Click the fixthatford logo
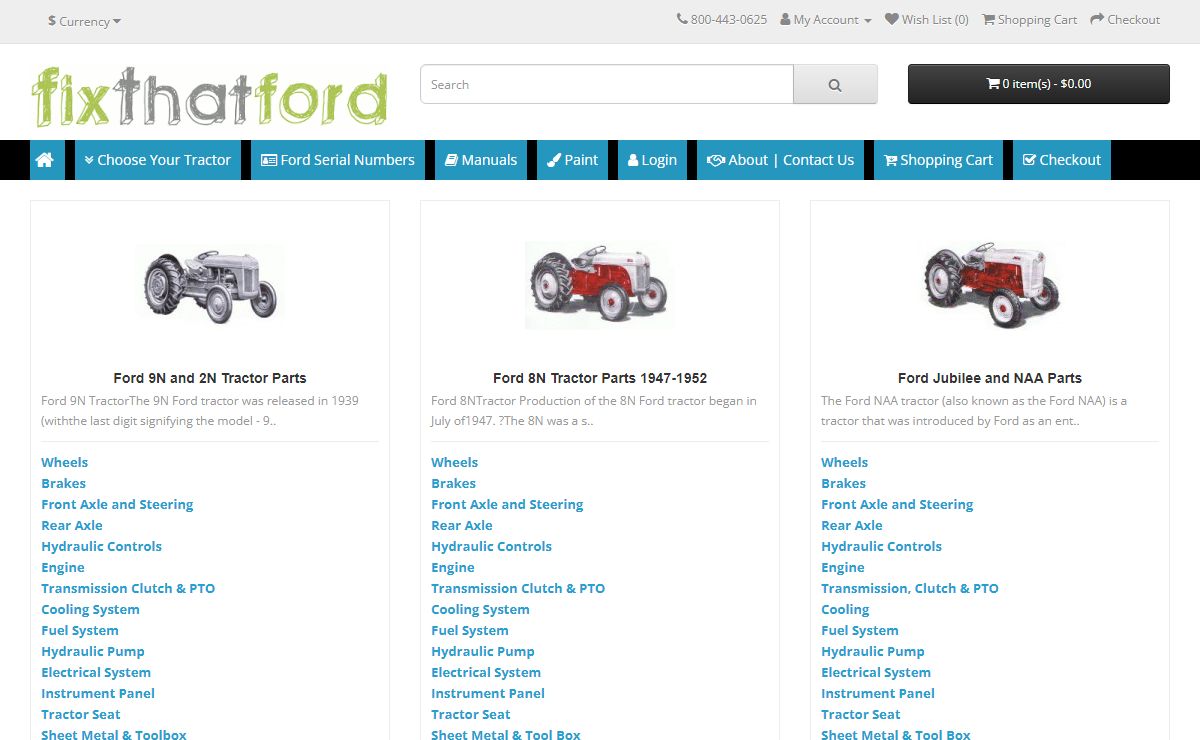 [x=209, y=96]
